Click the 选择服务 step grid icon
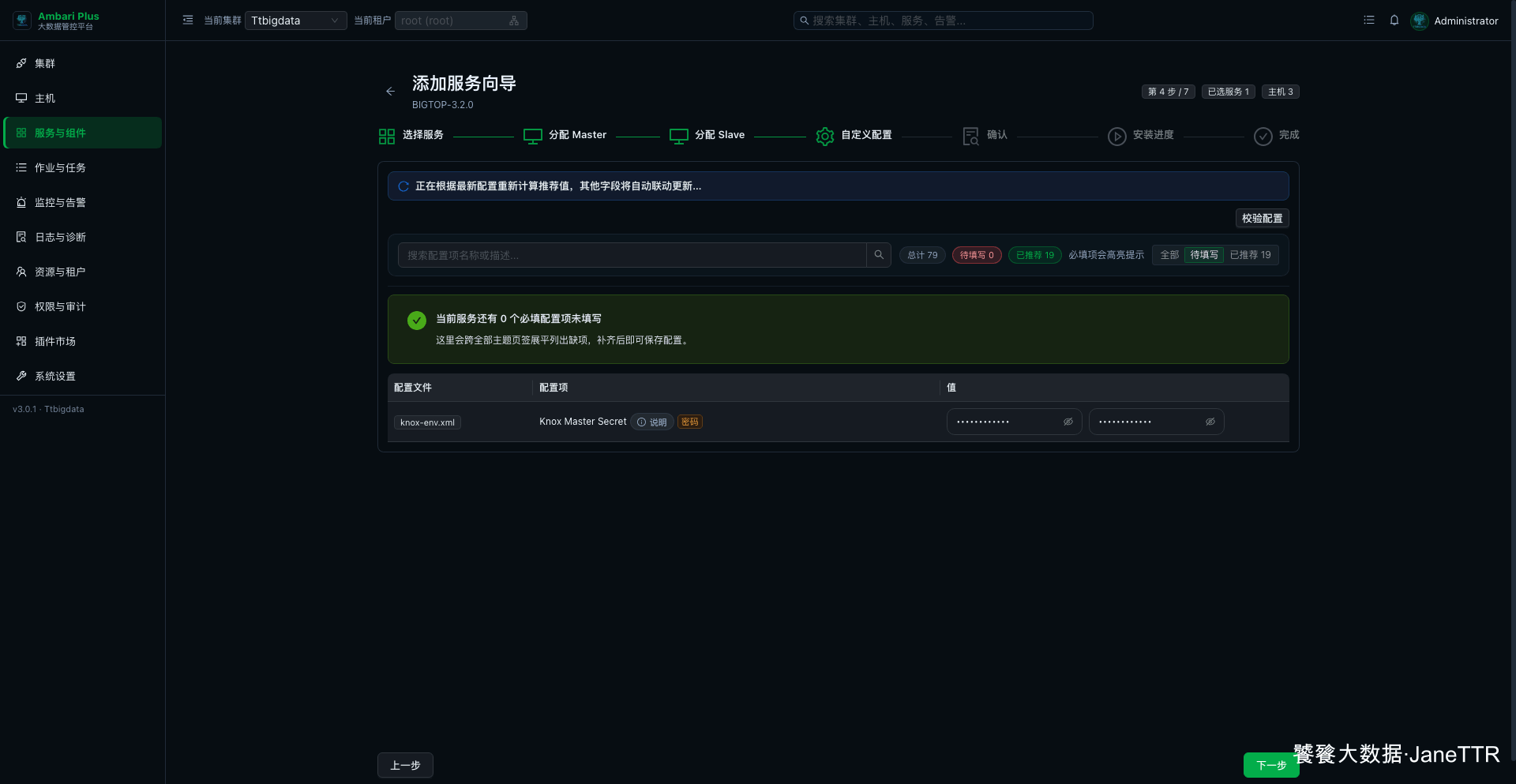Image resolution: width=1516 pixels, height=784 pixels. point(387,137)
